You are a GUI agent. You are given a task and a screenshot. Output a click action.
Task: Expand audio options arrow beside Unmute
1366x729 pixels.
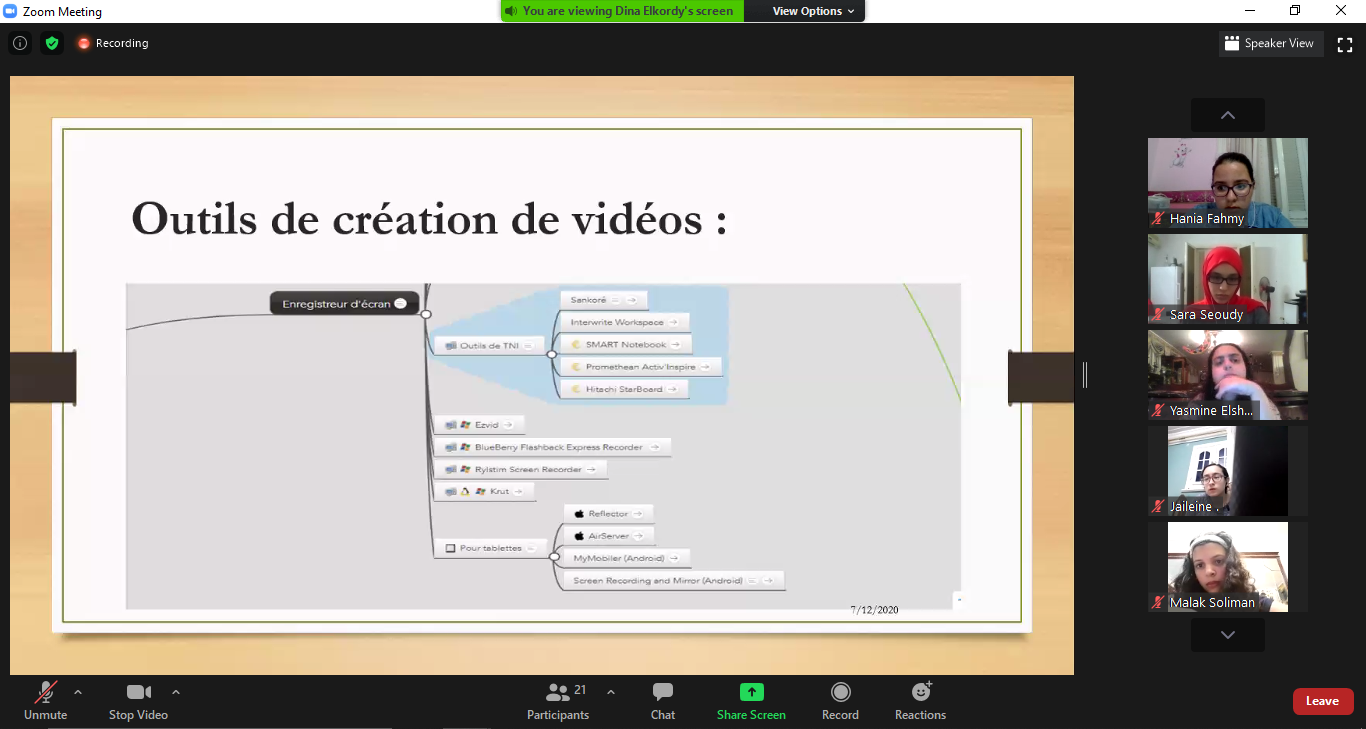(x=78, y=691)
